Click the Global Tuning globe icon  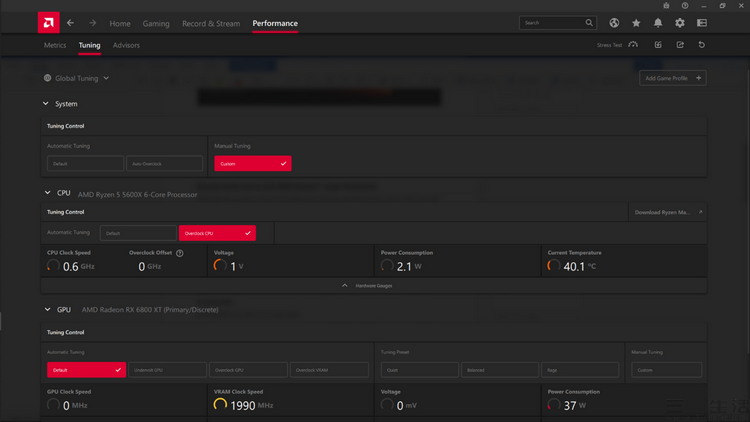point(47,78)
